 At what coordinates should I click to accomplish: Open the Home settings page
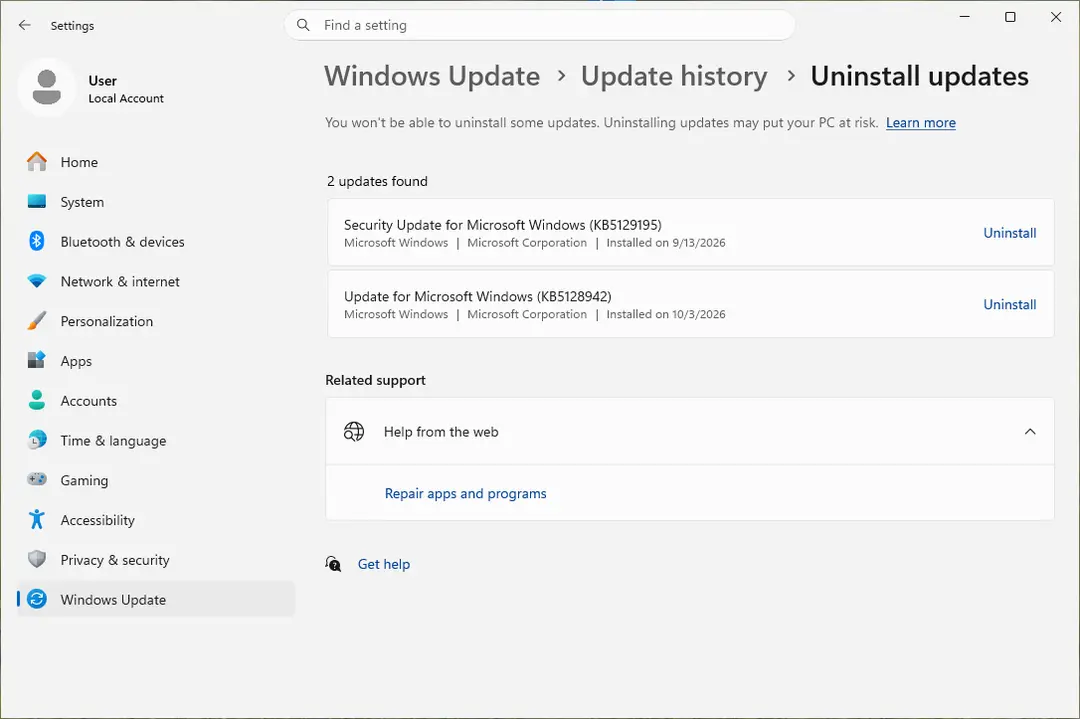(x=156, y=162)
